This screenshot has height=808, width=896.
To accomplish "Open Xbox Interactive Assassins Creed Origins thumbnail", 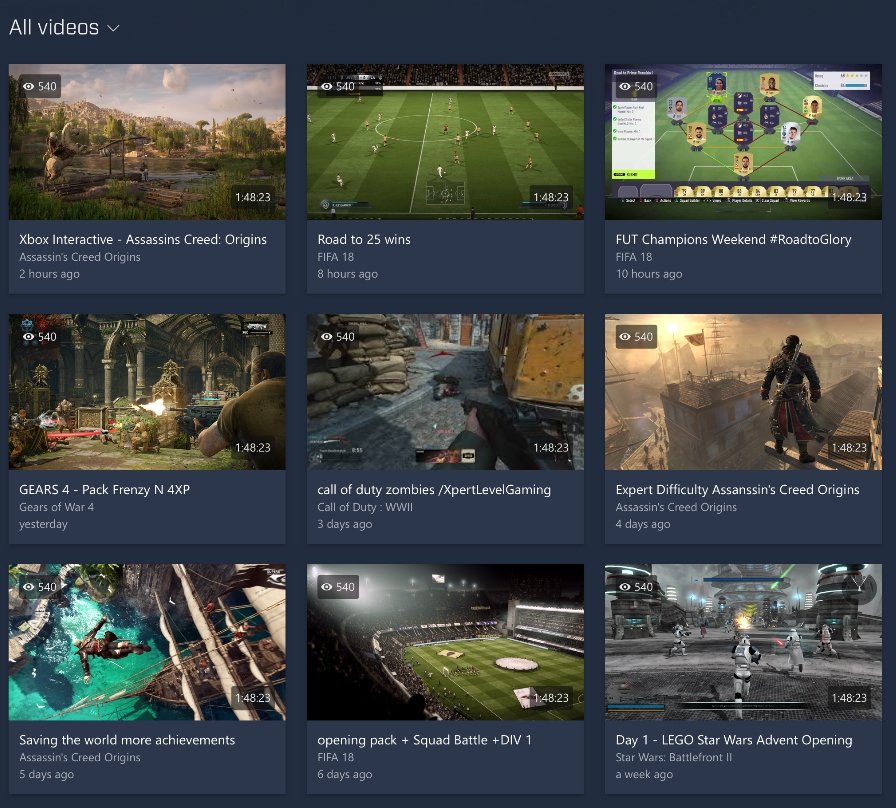I will 147,142.
